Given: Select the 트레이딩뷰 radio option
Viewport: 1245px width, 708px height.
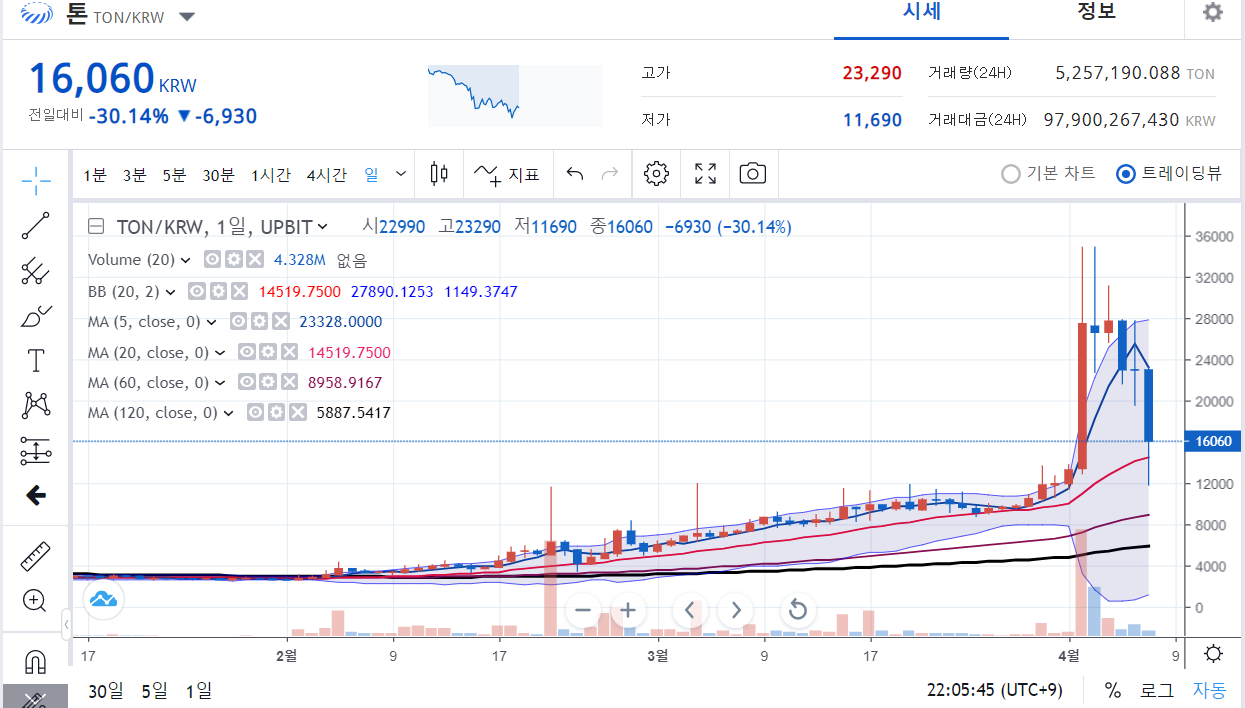Looking at the screenshot, I should click(x=1168, y=173).
